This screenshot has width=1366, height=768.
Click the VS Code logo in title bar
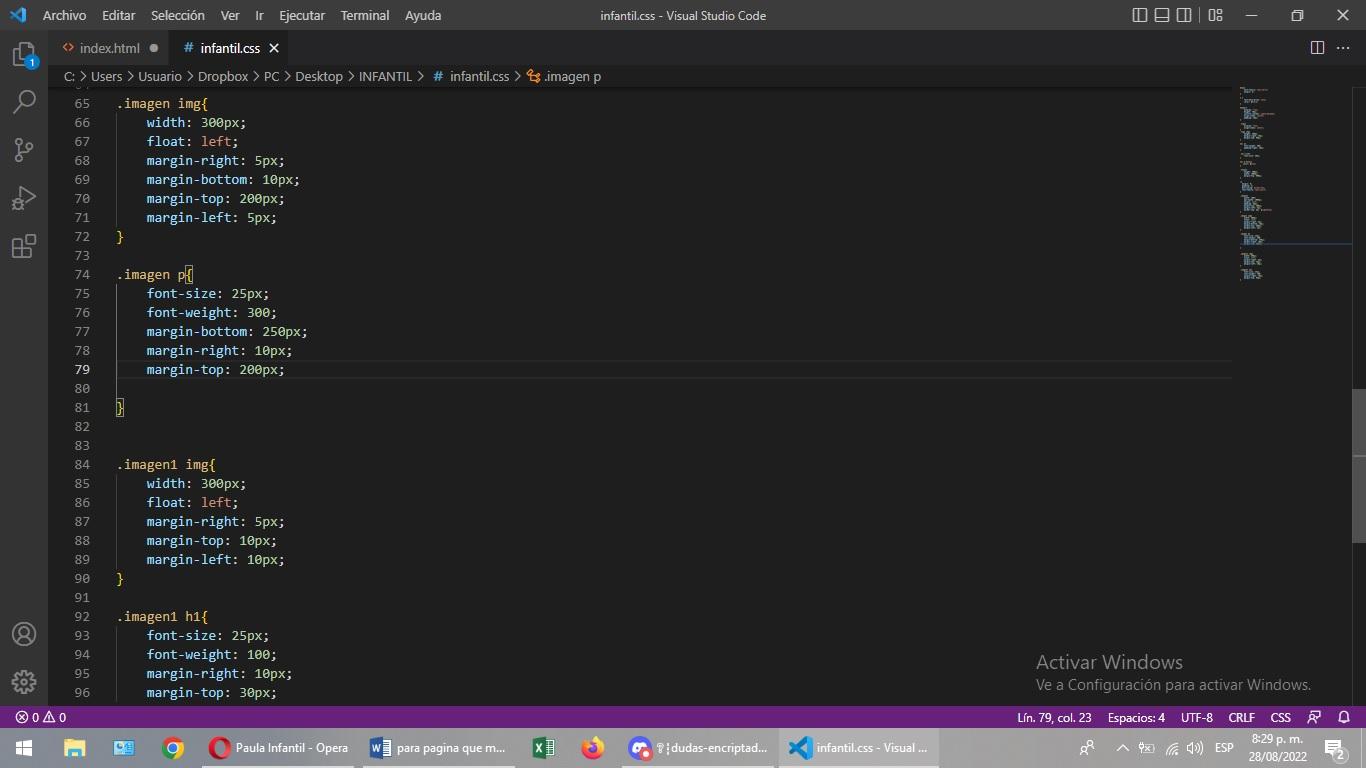[x=17, y=15]
